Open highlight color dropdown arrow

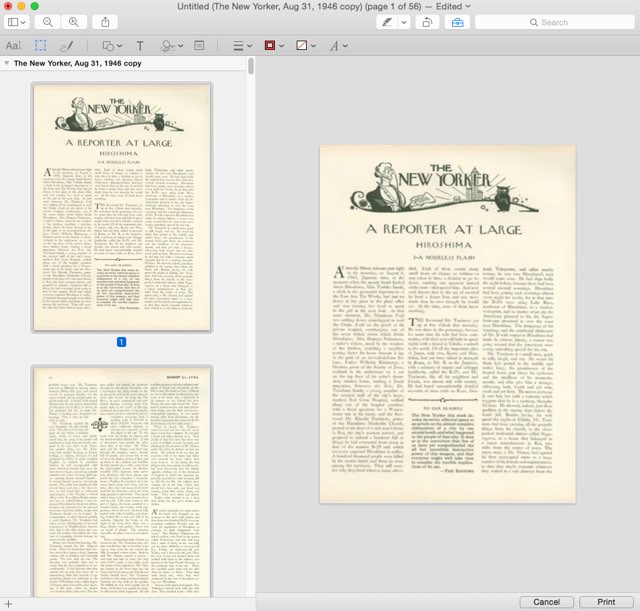[404, 22]
